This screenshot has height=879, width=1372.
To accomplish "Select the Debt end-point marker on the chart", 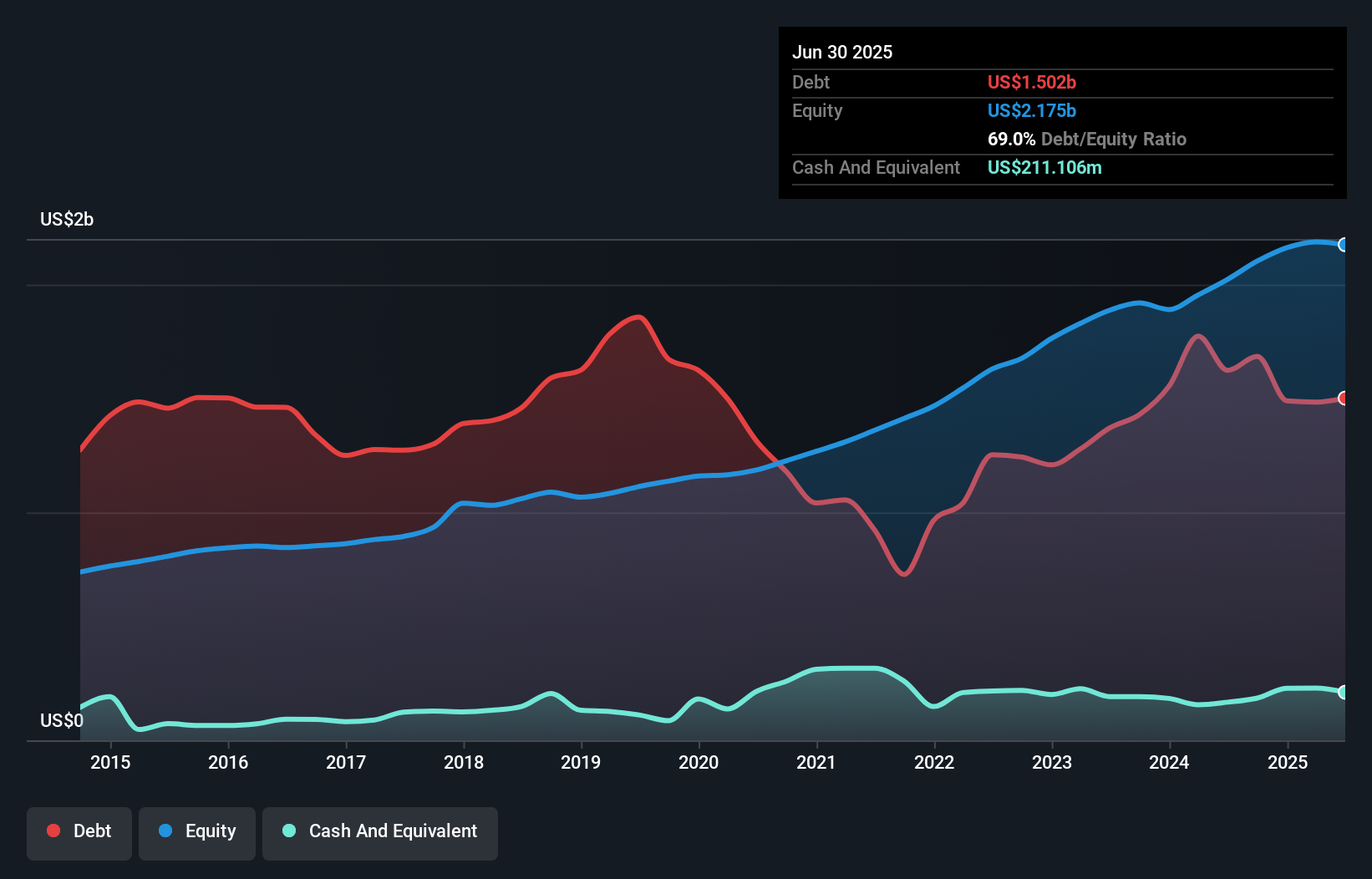I will coord(1343,398).
